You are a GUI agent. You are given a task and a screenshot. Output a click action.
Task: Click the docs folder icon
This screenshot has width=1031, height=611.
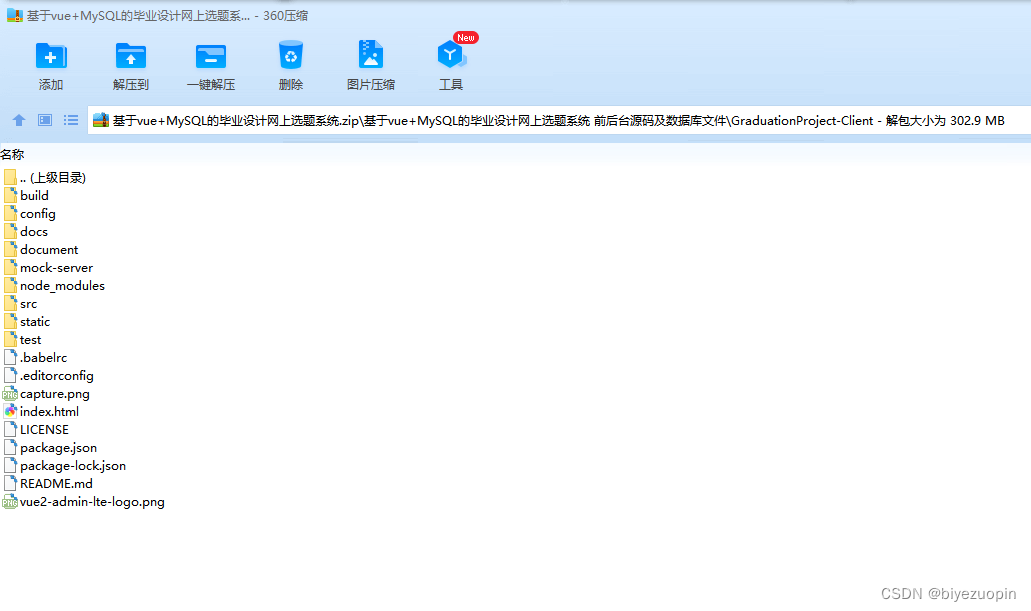[x=10, y=232]
